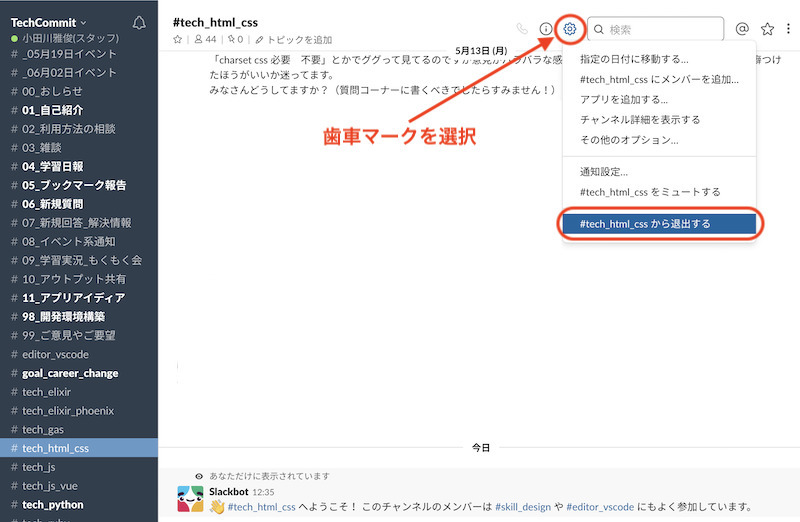Open 09_学習実況_もくもく会 channel
800x522 pixels.
(x=79, y=260)
